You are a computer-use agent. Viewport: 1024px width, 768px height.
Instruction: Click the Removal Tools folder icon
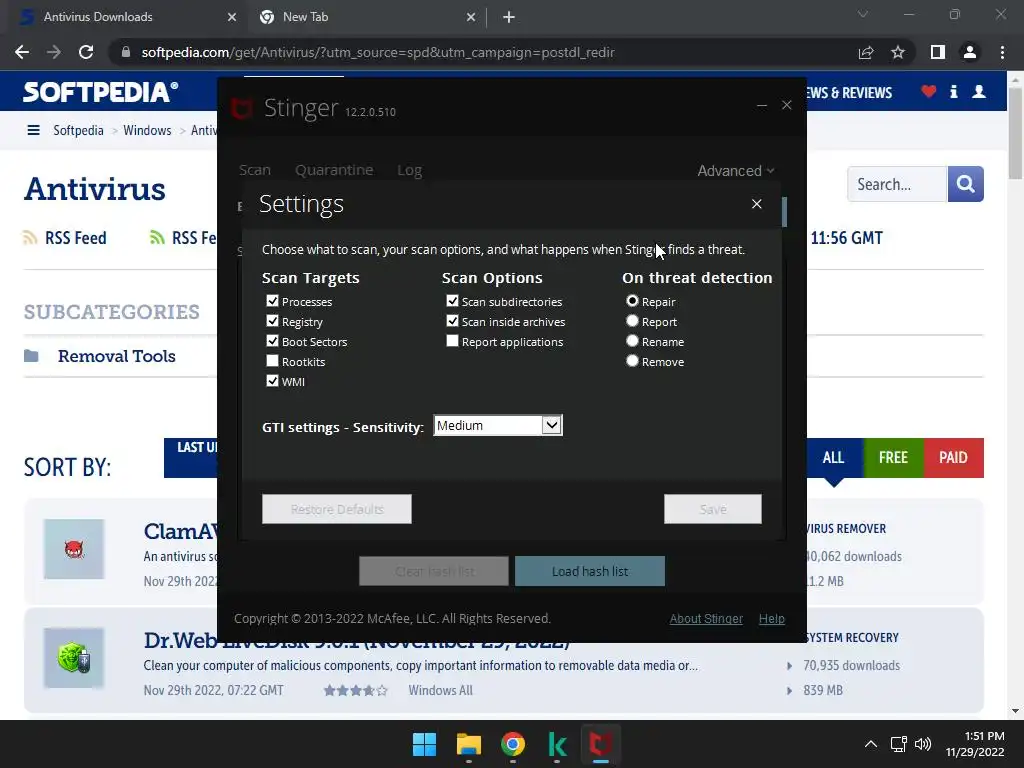coord(31,356)
